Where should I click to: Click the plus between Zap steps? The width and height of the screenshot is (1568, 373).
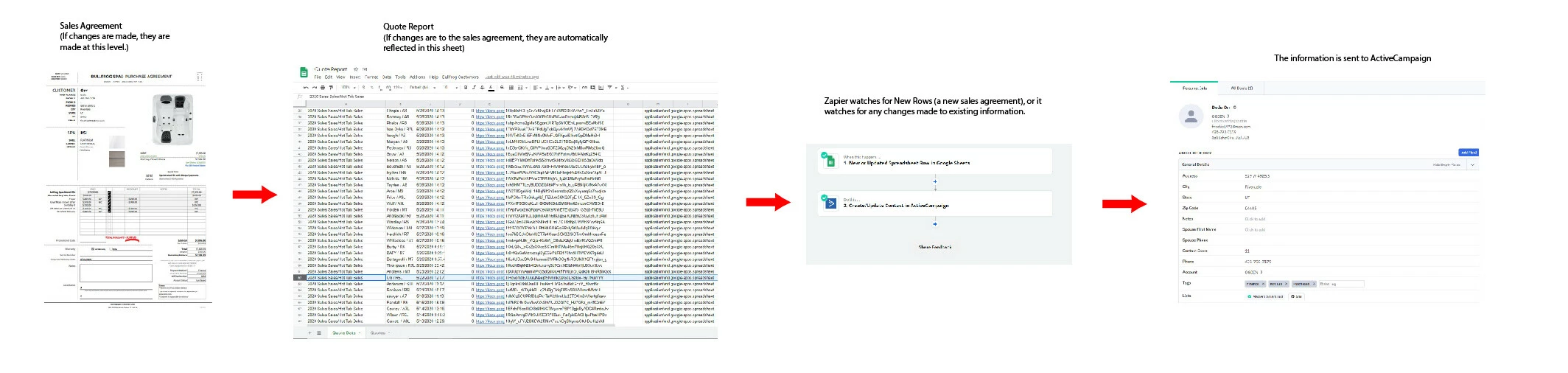[x=935, y=181]
